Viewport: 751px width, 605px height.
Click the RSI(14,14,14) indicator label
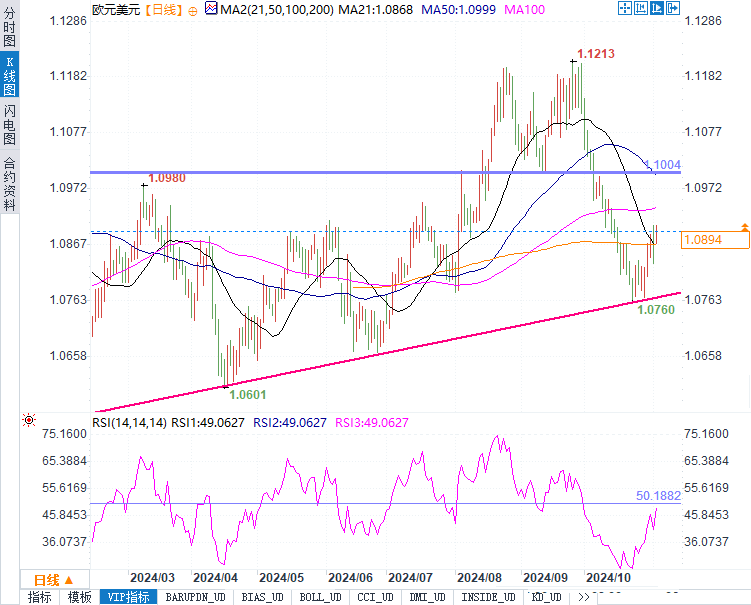pos(129,422)
